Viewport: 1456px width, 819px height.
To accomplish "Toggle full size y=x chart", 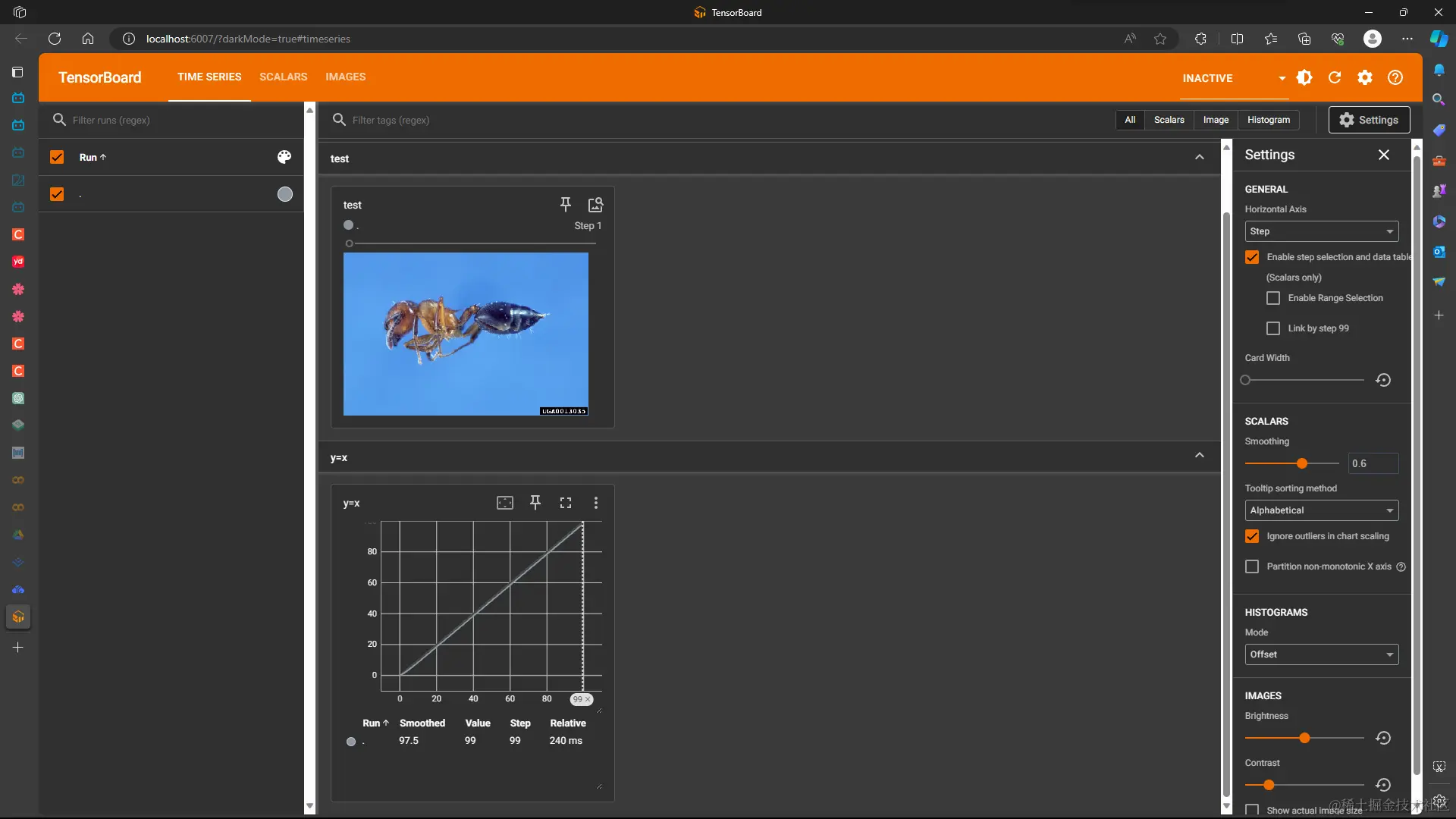I will [x=566, y=503].
